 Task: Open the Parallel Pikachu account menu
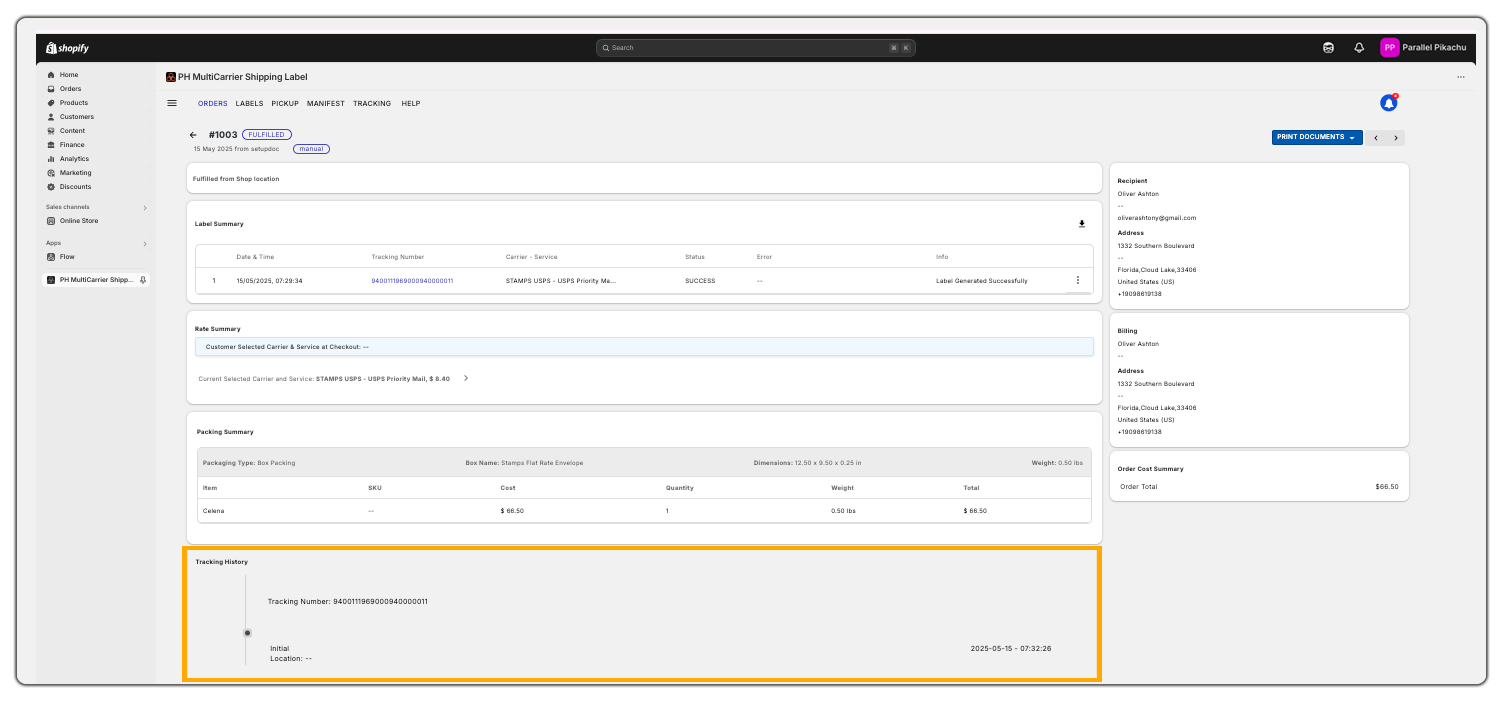1422,48
